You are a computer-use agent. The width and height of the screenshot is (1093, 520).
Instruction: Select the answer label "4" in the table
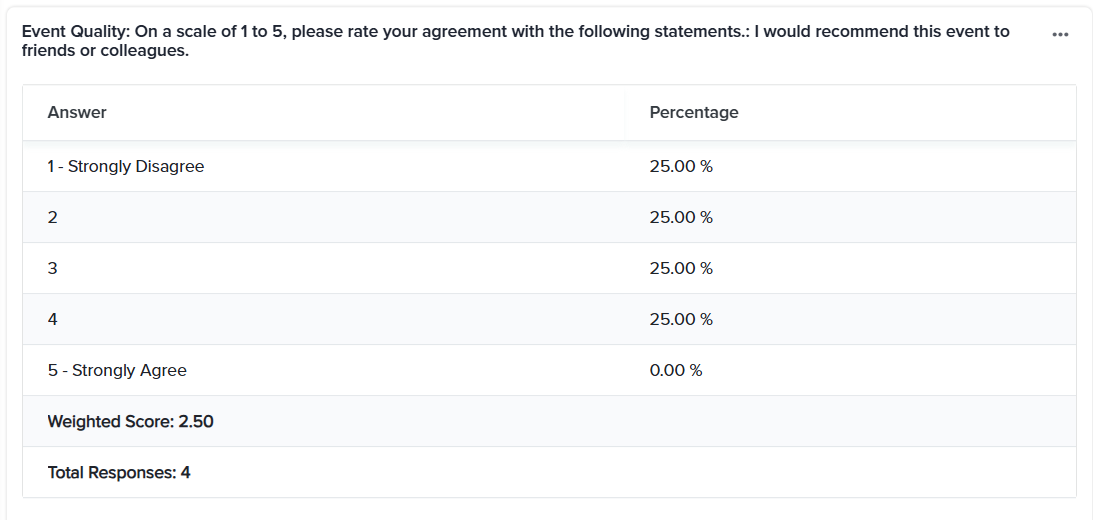53,319
